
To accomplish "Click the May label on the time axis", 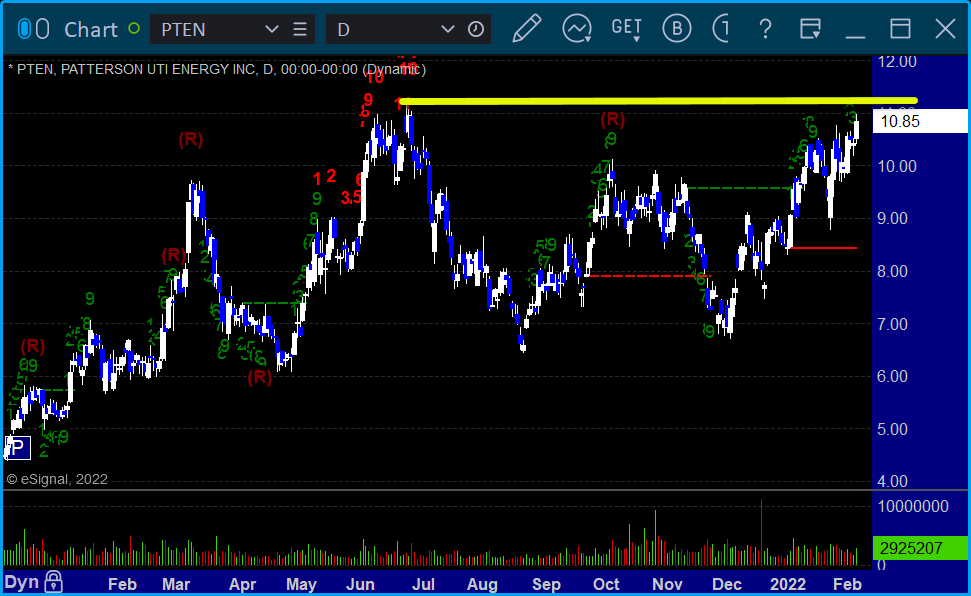I will (x=301, y=584).
